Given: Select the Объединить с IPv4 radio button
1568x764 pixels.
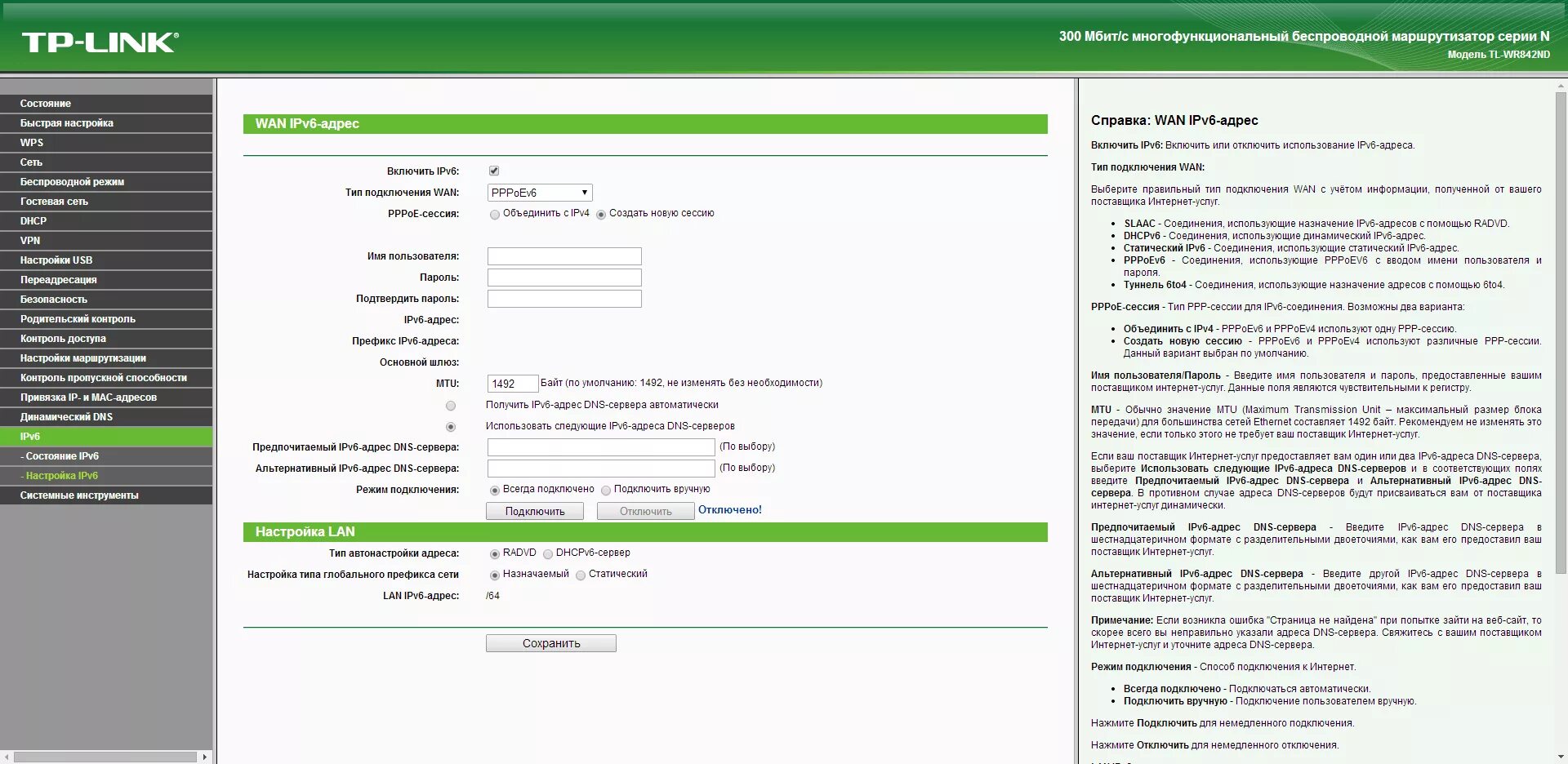Looking at the screenshot, I should 495,215.
